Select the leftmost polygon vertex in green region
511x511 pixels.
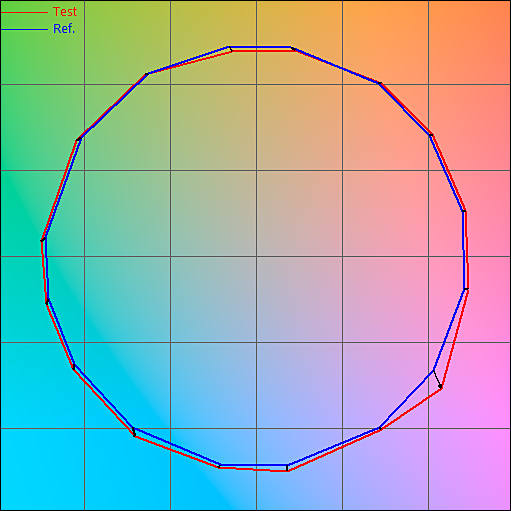click(43, 239)
